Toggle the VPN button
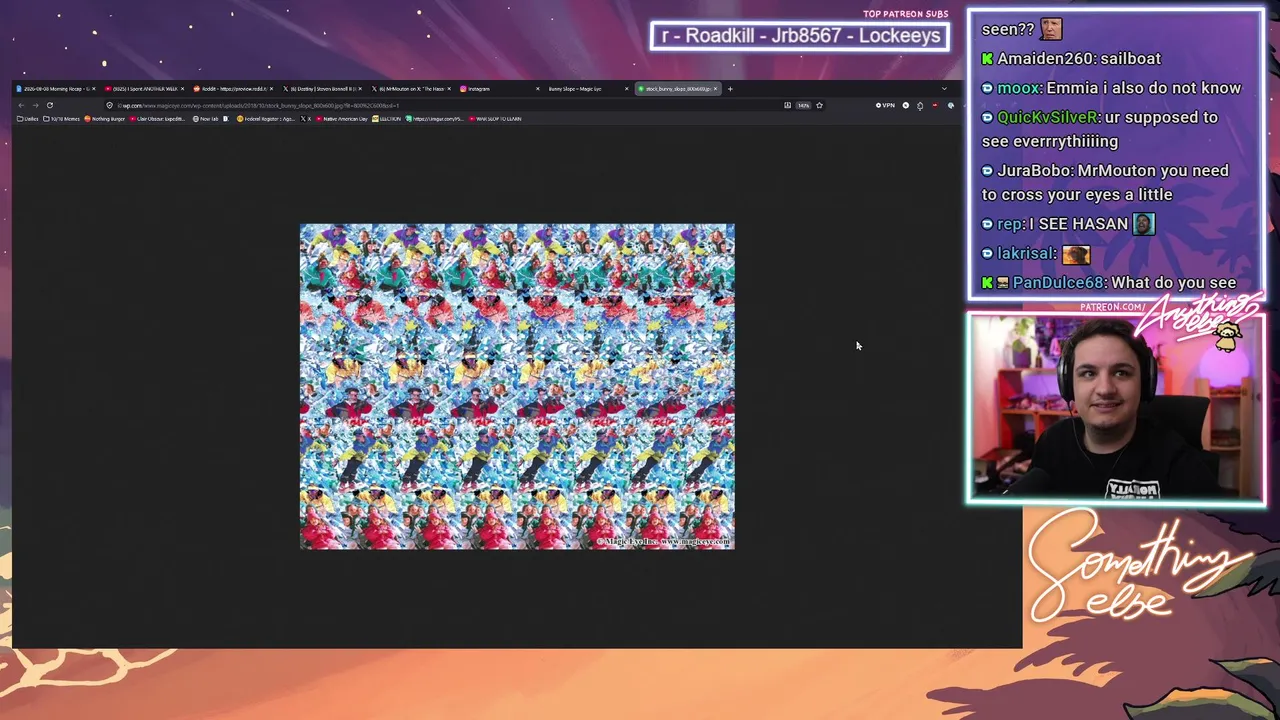1280x720 pixels. pyautogui.click(x=886, y=105)
